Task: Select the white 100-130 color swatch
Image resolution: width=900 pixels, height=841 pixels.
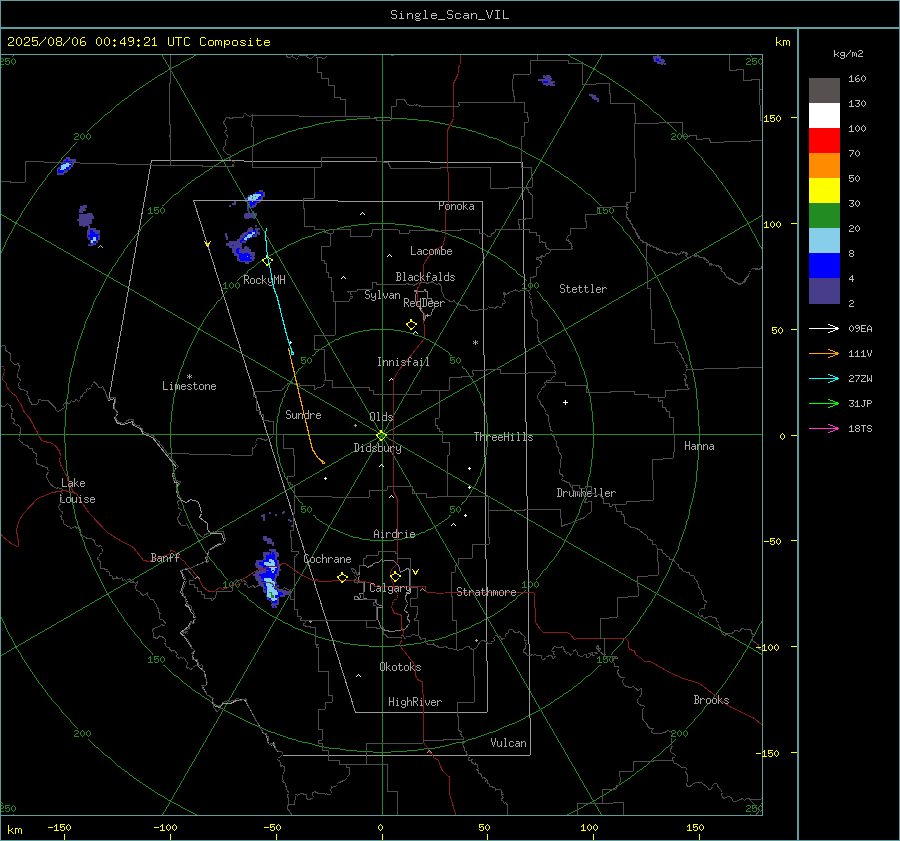Action: click(x=824, y=116)
